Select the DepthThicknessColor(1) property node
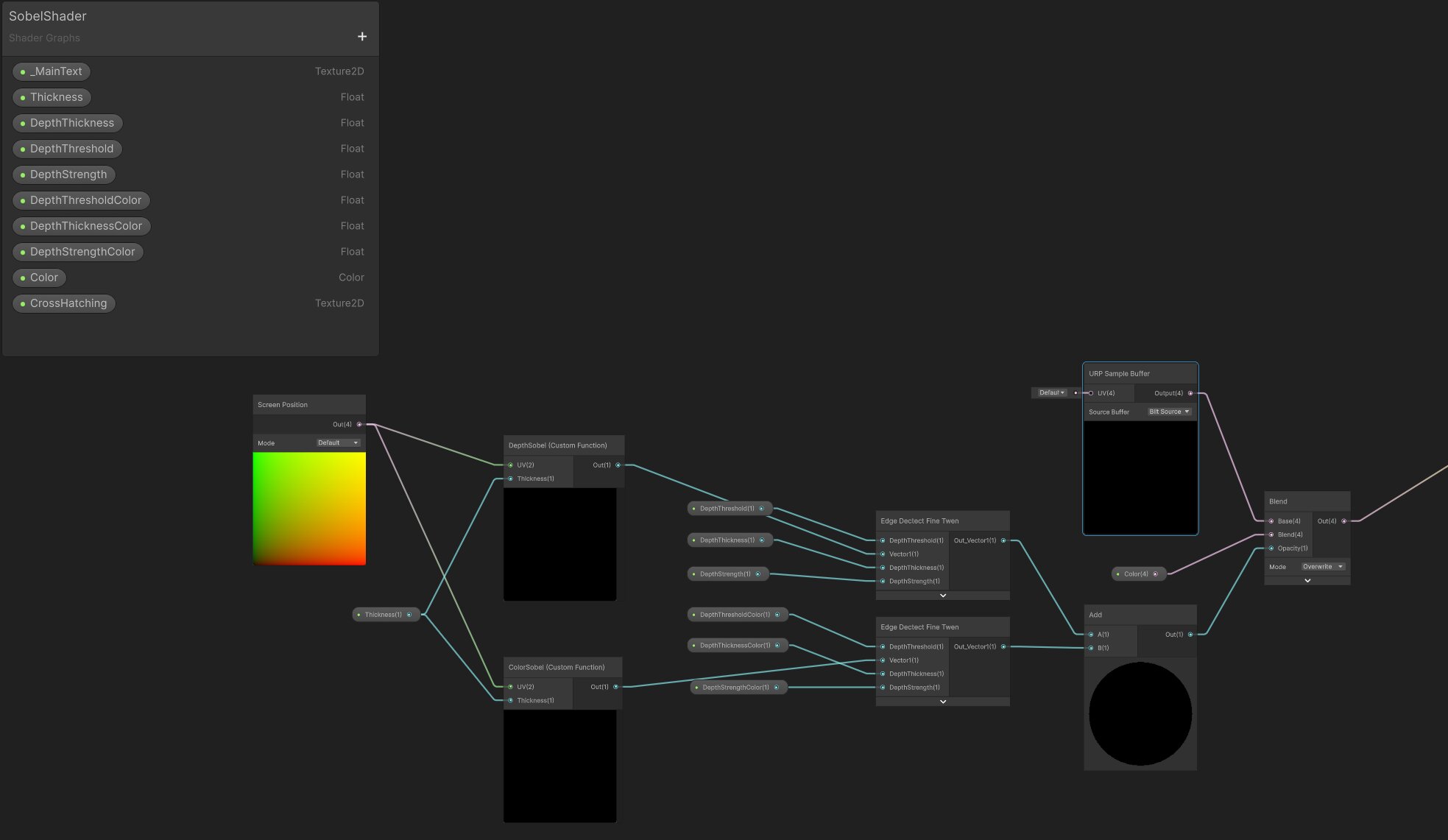The width and height of the screenshot is (1448, 840). click(738, 646)
